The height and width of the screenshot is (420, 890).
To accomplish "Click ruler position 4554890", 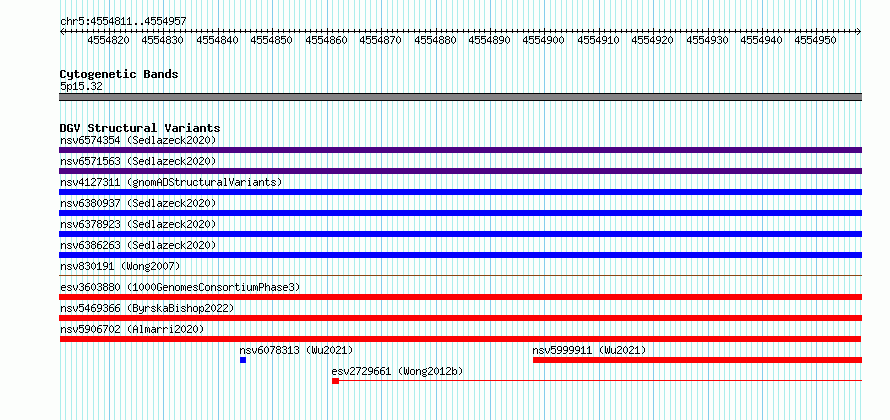I will point(489,40).
